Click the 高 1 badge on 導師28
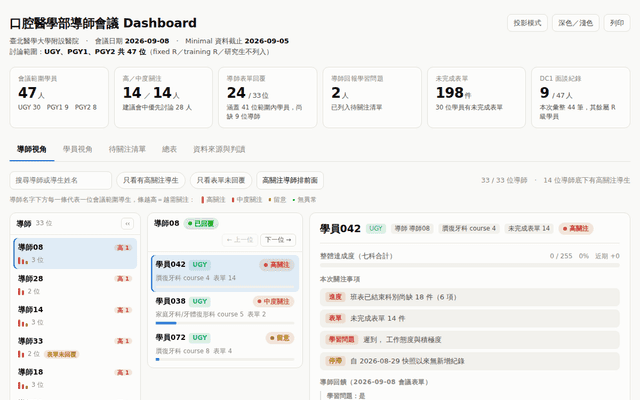The width and height of the screenshot is (640, 400). [x=123, y=279]
